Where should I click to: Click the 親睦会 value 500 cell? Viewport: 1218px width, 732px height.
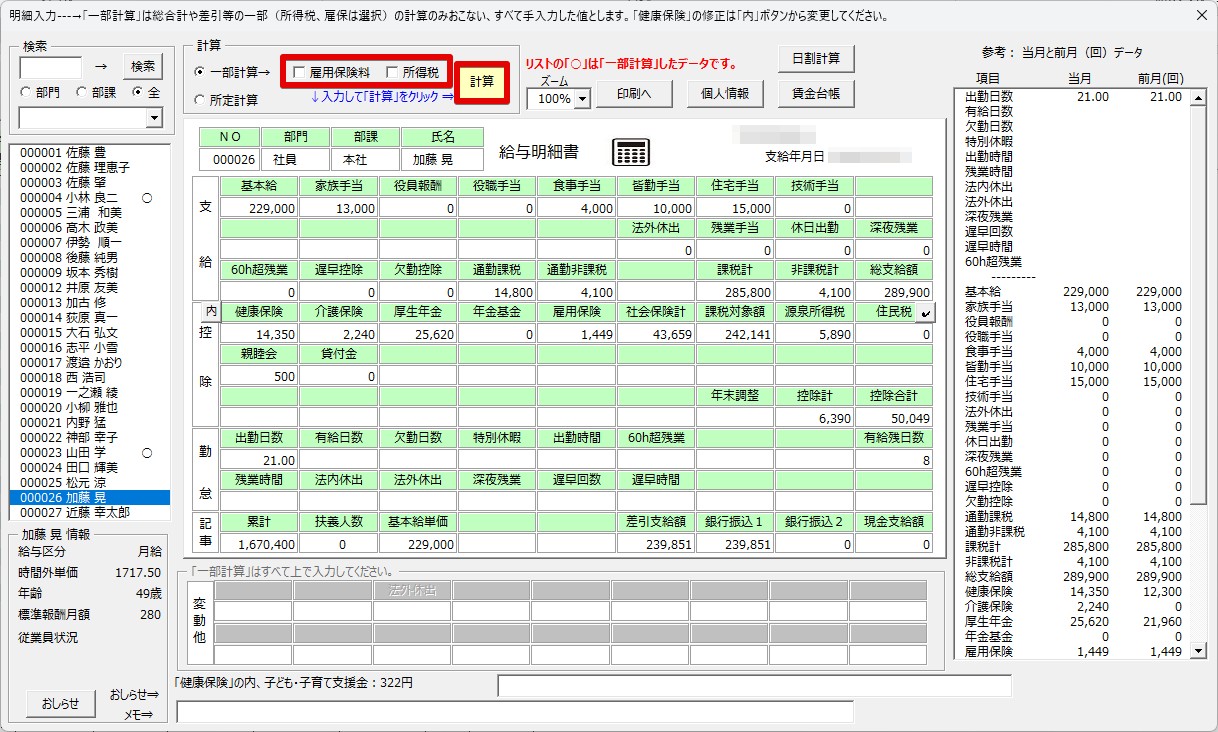coord(259,376)
